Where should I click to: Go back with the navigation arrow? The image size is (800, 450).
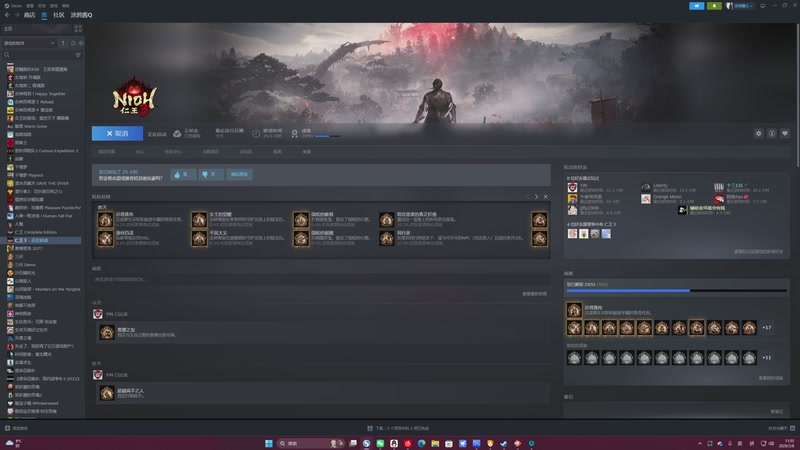tap(6, 15)
